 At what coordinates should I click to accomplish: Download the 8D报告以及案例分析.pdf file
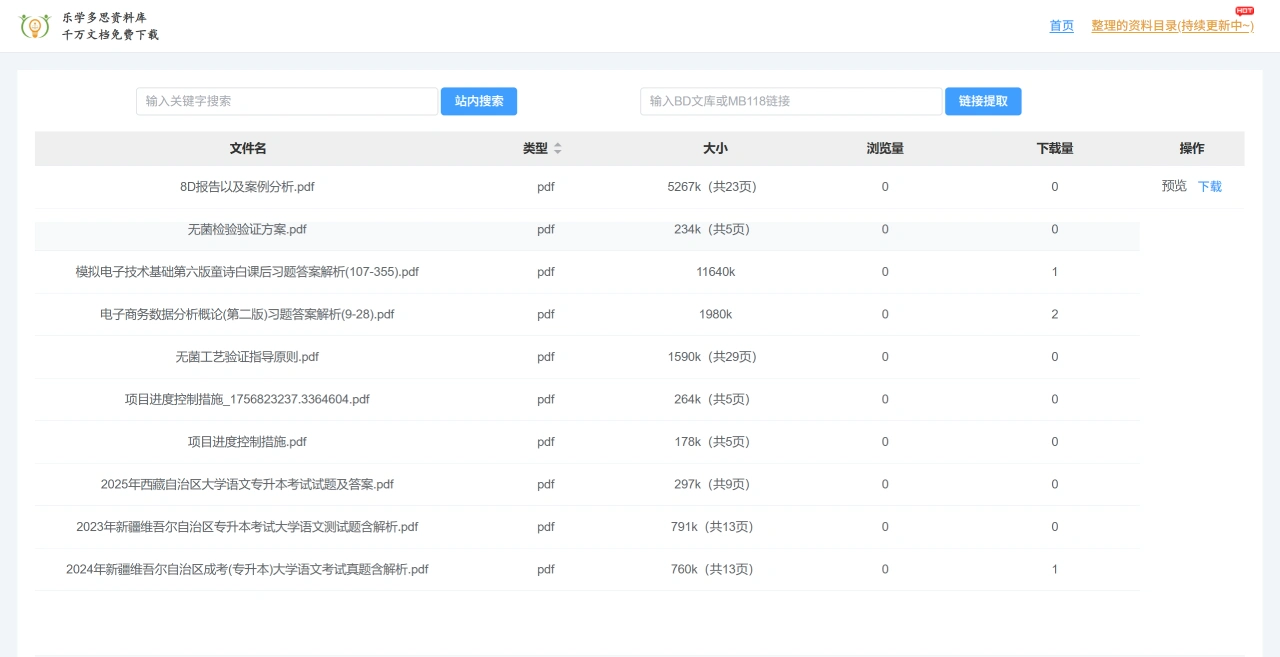(x=1210, y=186)
